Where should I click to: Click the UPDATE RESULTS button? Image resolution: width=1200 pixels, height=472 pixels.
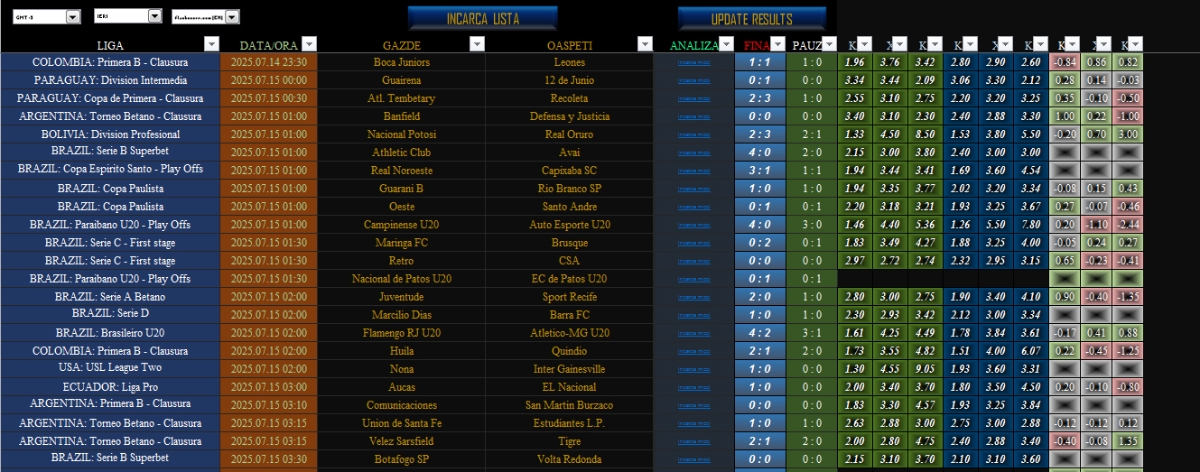point(751,19)
